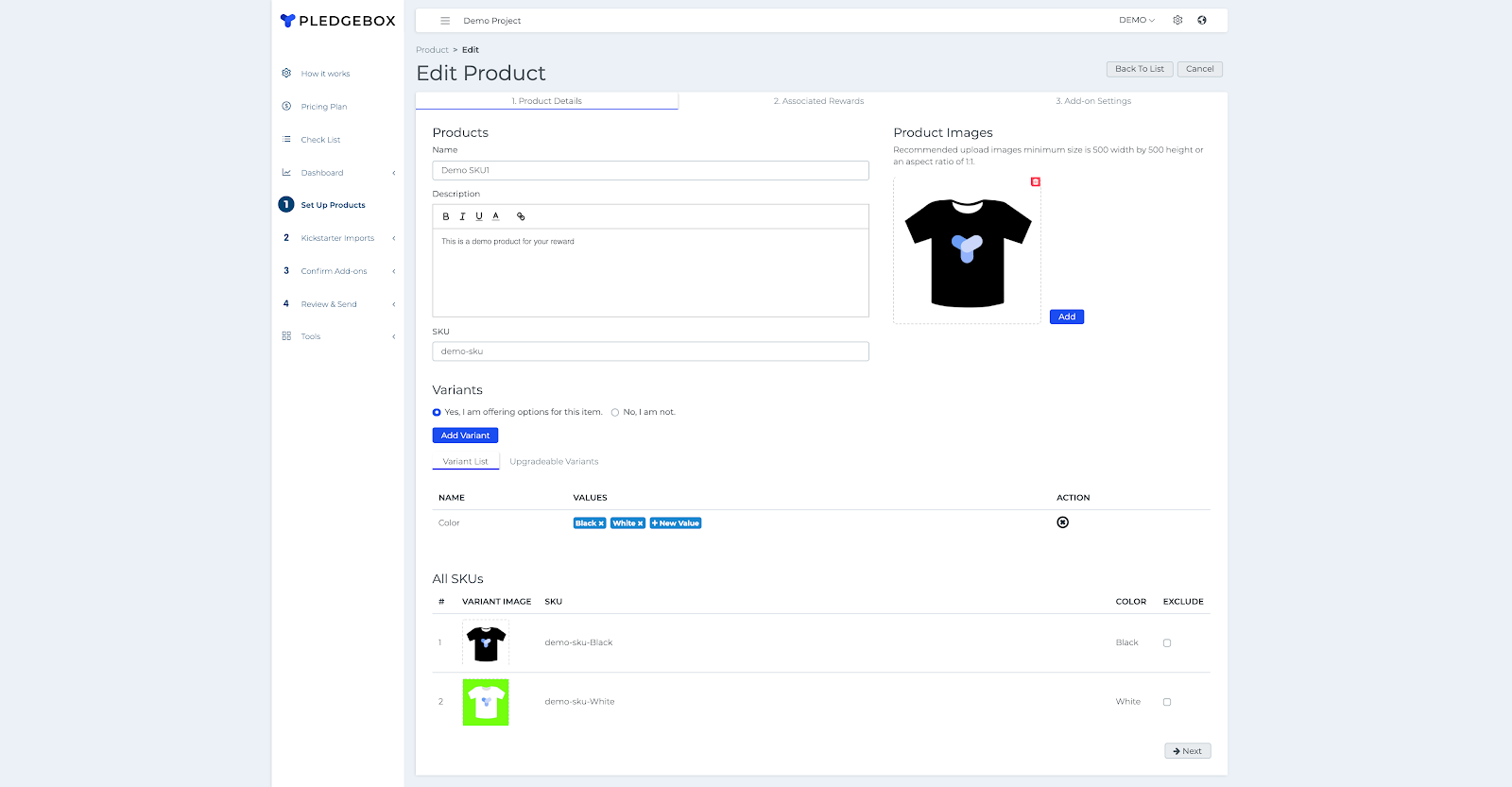The width and height of the screenshot is (1512, 787).
Task: Click the demo-sku-Black variant thumbnail
Action: tap(486, 642)
